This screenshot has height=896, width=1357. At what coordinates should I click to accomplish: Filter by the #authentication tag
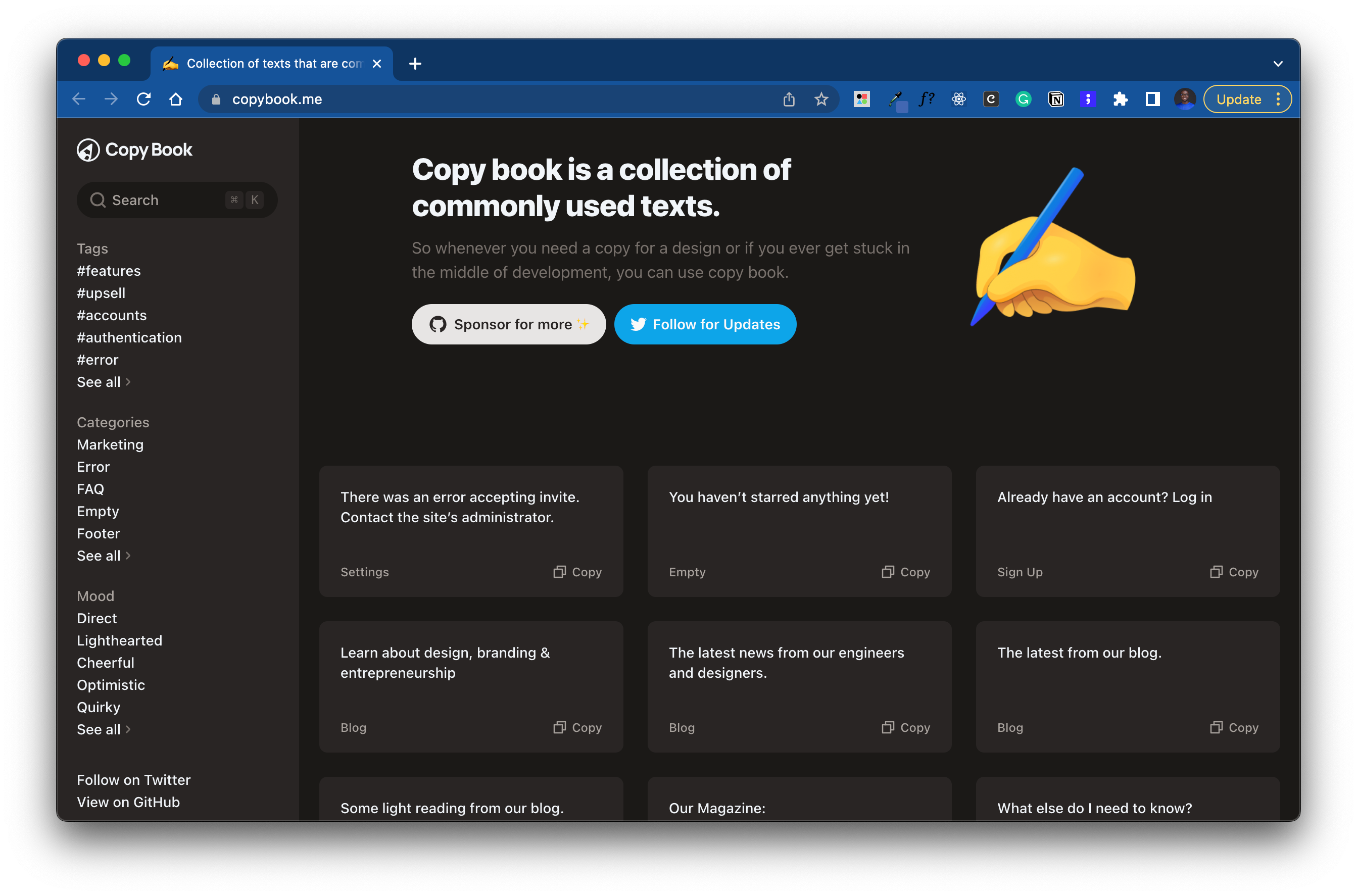[129, 337]
